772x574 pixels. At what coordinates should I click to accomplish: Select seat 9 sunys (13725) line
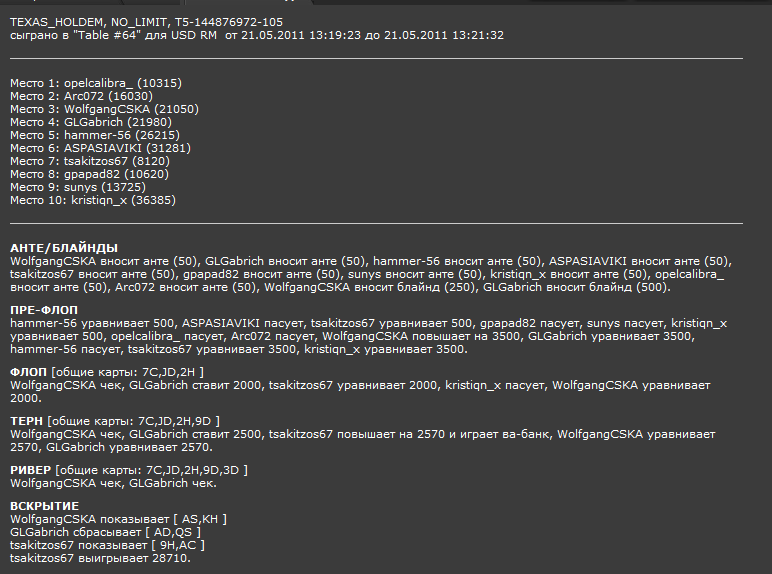(78, 187)
